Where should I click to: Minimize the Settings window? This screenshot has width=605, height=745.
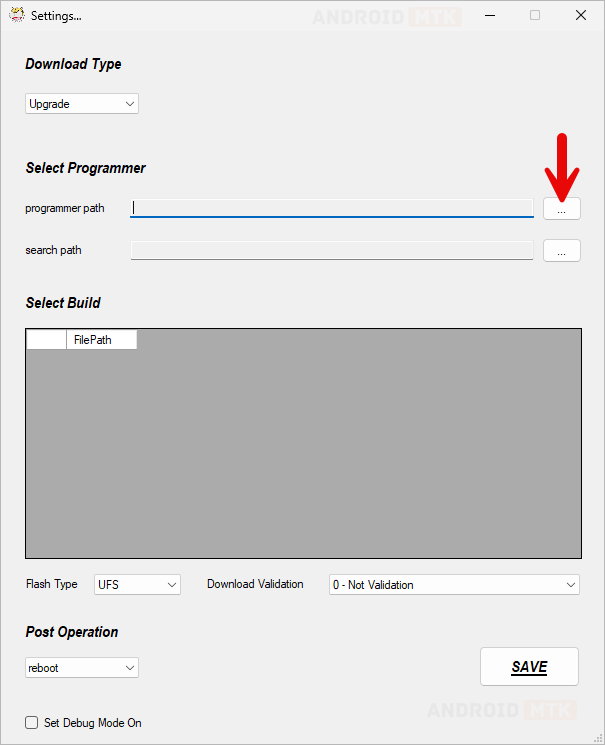coord(489,15)
